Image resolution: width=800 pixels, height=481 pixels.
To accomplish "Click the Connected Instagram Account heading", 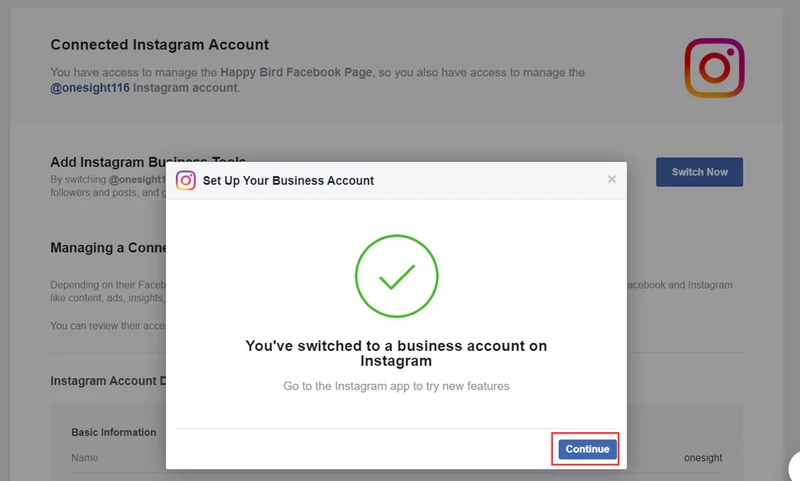I will [159, 45].
